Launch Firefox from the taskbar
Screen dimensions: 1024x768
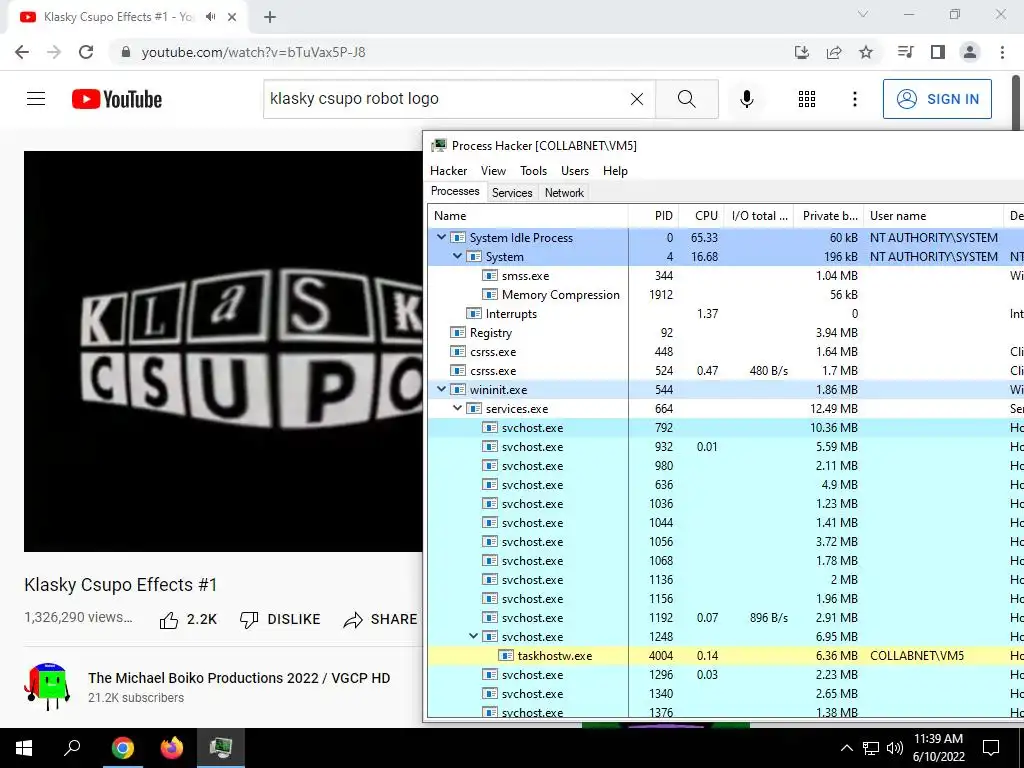pos(172,748)
